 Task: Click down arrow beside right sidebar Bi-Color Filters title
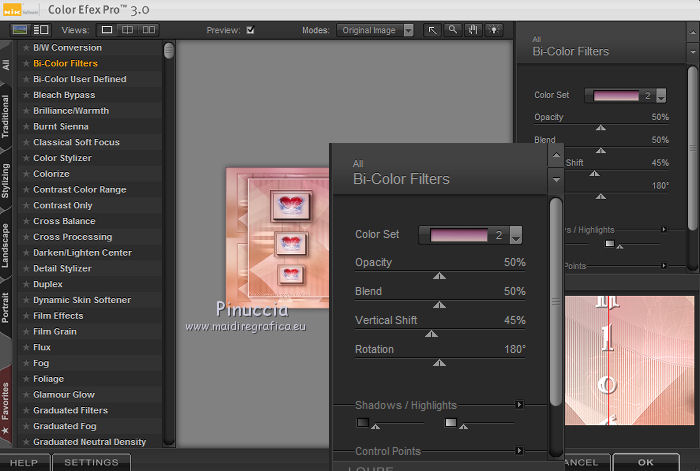(x=693, y=52)
